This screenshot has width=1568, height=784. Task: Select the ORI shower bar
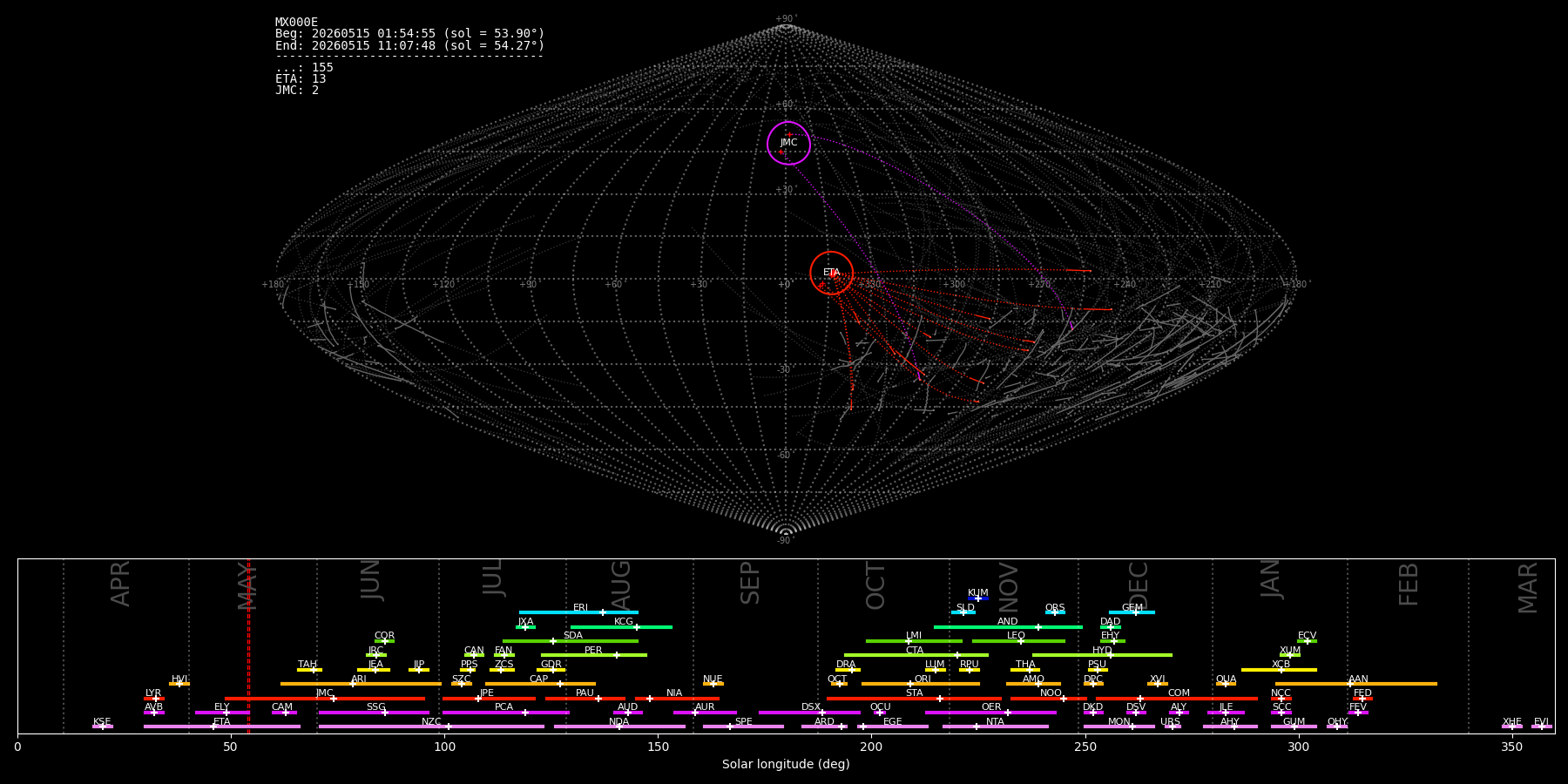920,684
